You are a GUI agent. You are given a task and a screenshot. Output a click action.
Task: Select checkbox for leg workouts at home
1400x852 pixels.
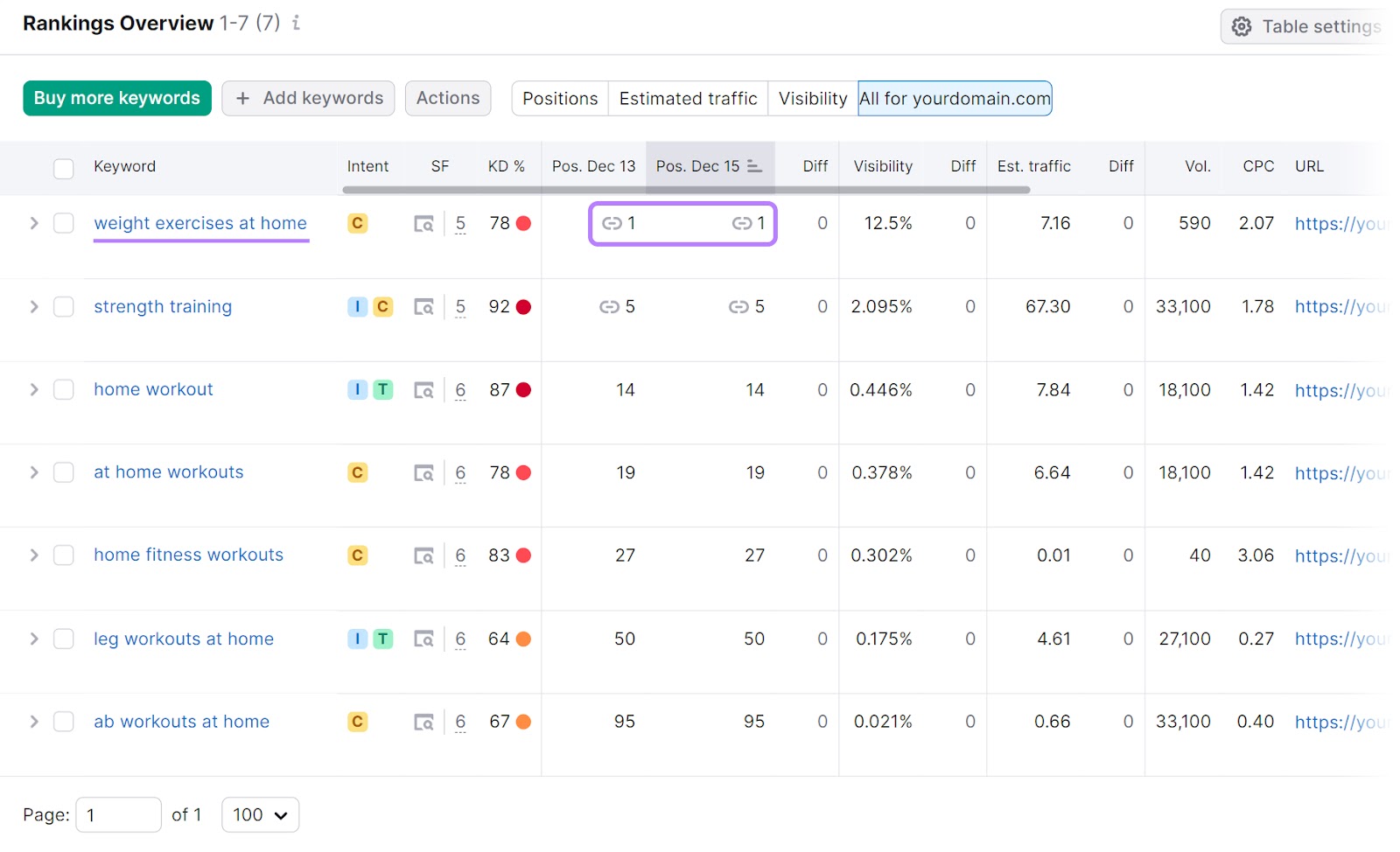pos(64,639)
